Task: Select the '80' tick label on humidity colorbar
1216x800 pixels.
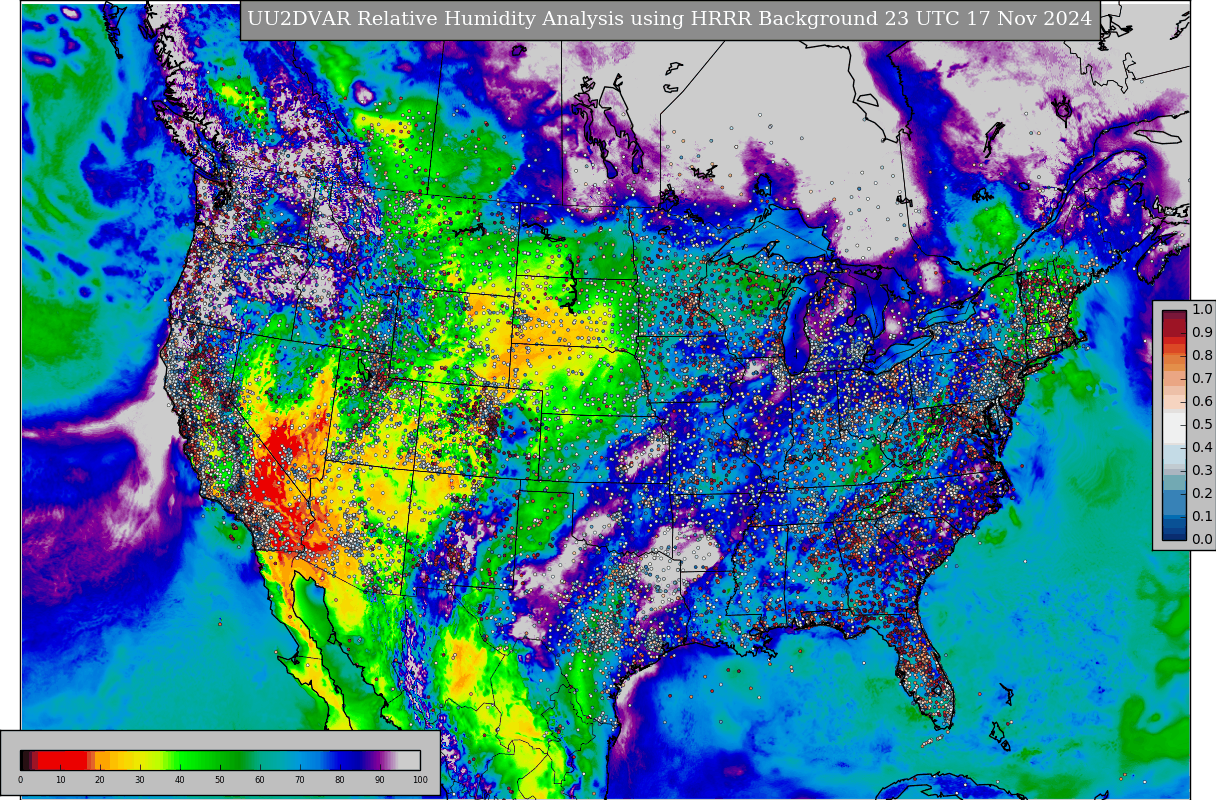Action: (340, 780)
